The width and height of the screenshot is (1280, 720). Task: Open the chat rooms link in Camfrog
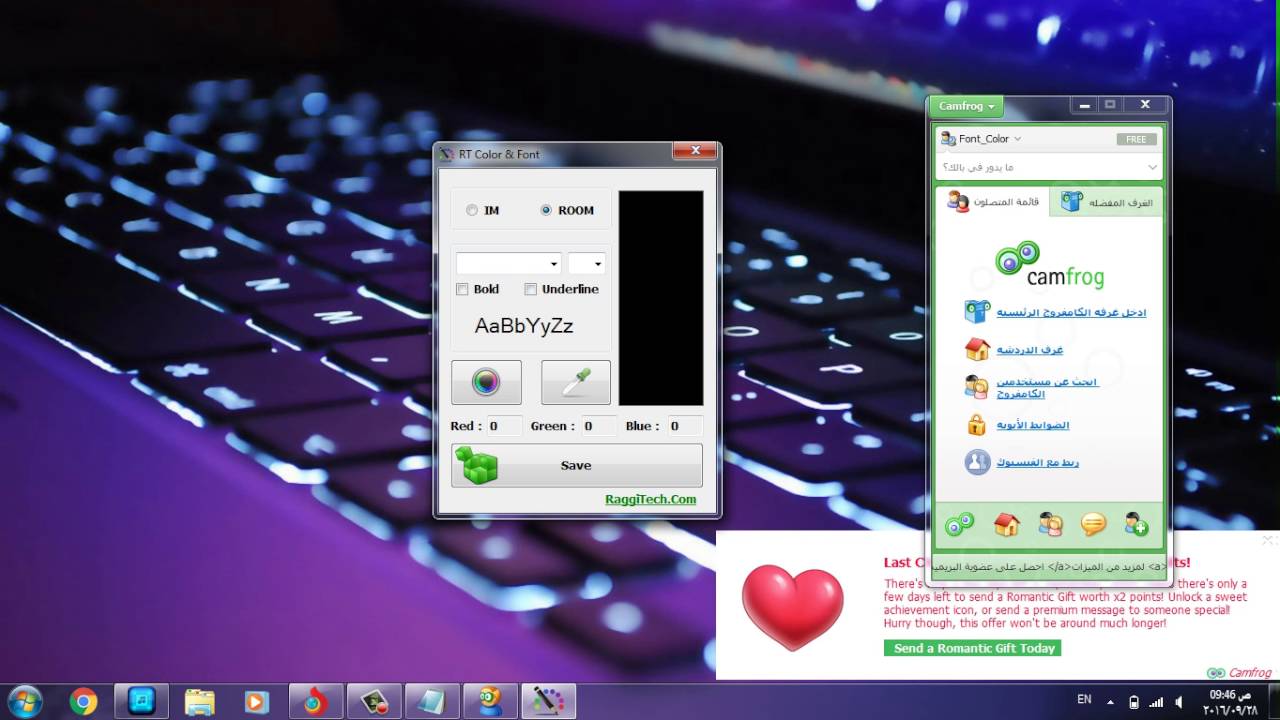pos(1029,350)
